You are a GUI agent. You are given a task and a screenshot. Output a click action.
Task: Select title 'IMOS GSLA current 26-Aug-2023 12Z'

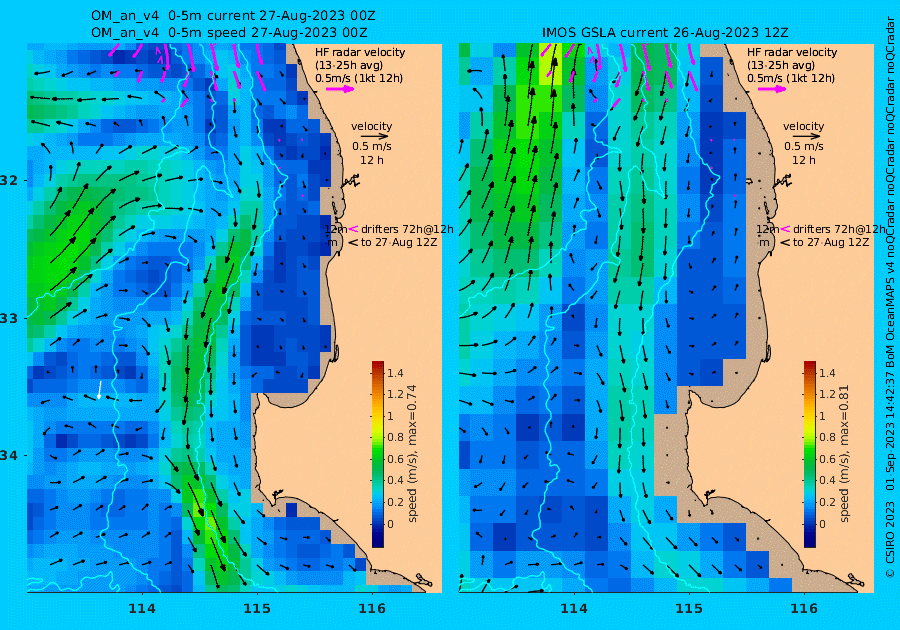(665, 33)
